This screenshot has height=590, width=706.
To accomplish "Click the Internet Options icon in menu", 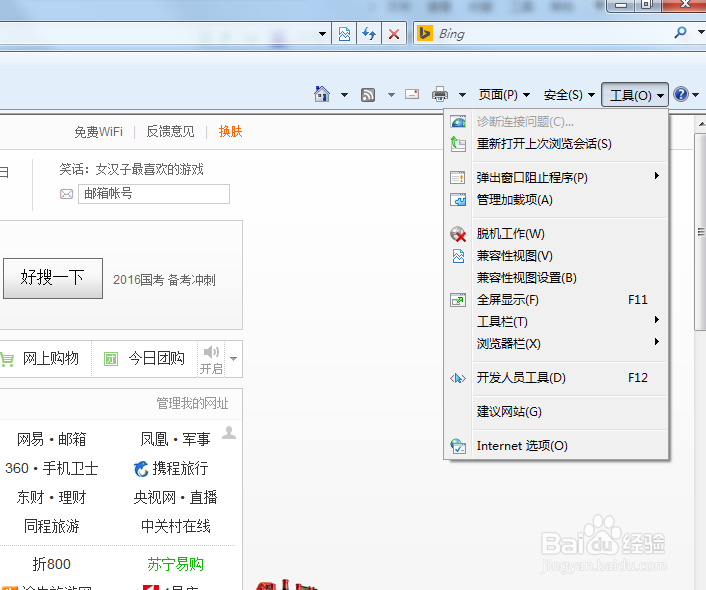I will click(x=458, y=446).
